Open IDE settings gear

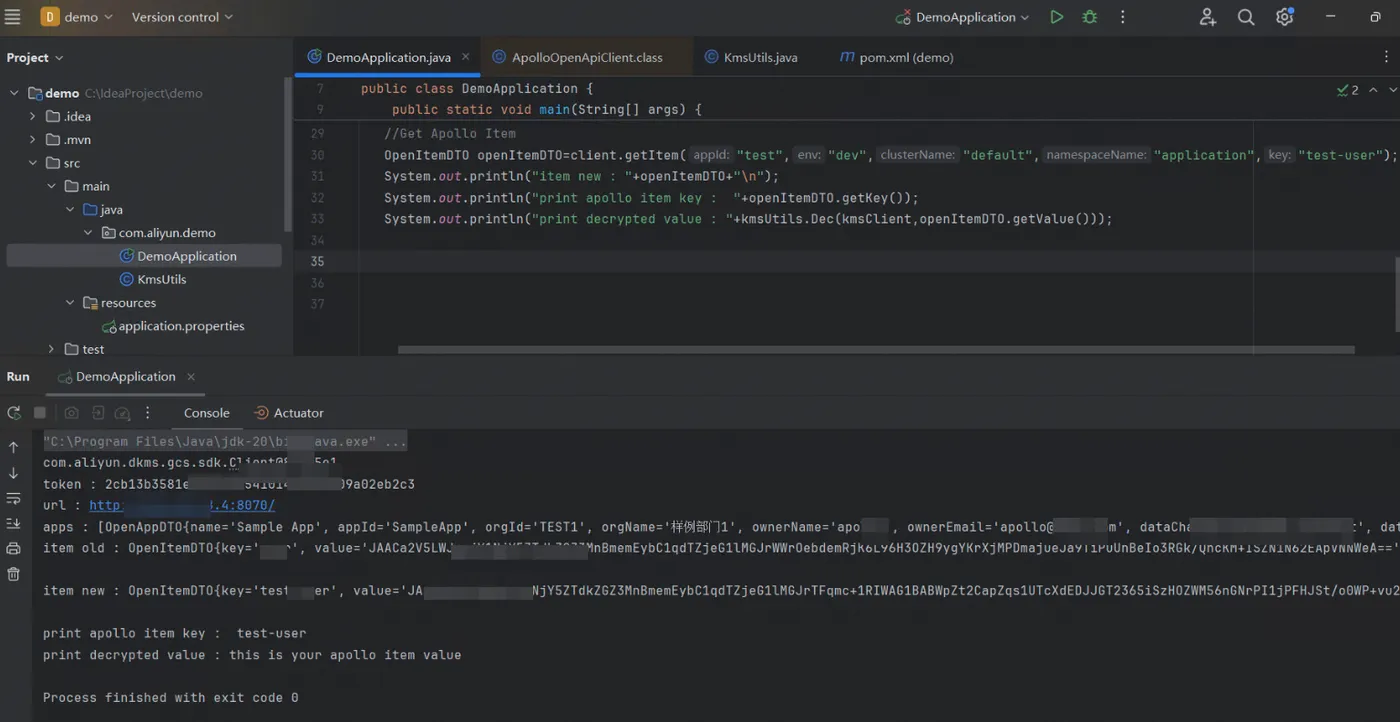point(1285,17)
